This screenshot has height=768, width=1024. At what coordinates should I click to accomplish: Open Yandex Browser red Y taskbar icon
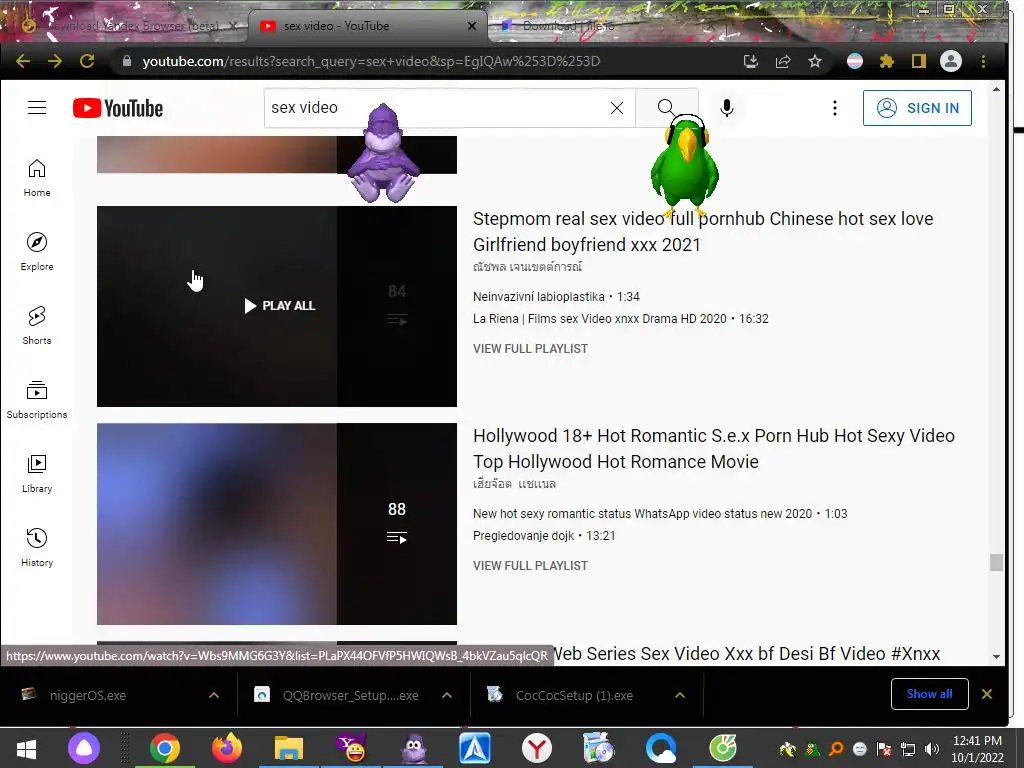point(537,748)
